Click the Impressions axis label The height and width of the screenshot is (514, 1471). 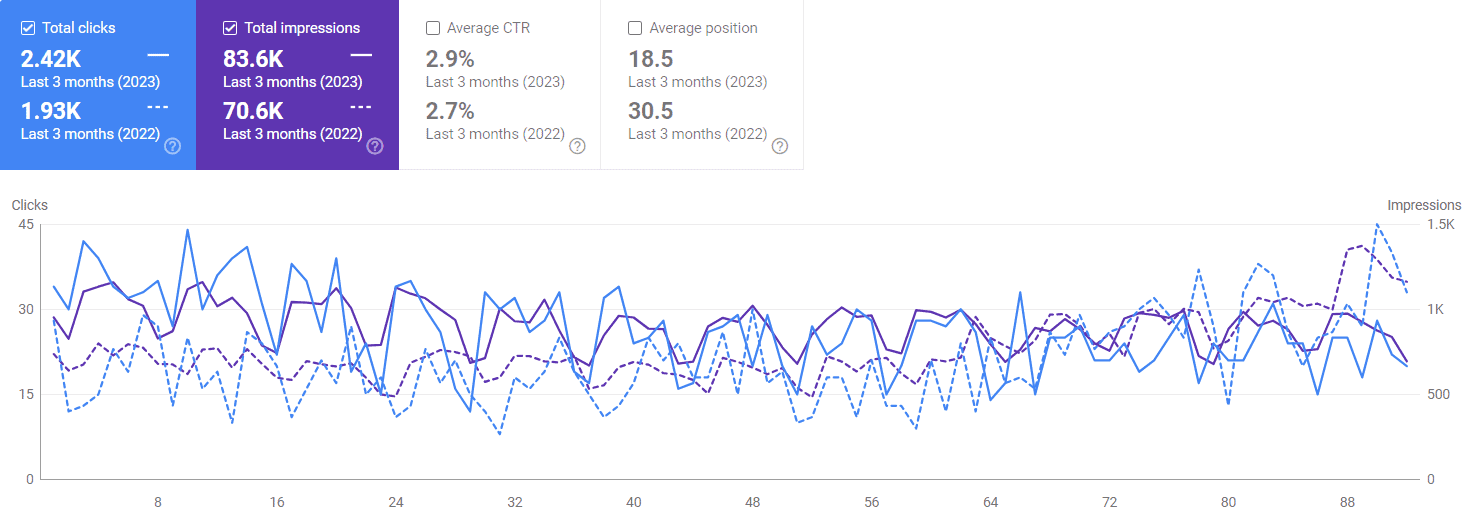point(1424,205)
